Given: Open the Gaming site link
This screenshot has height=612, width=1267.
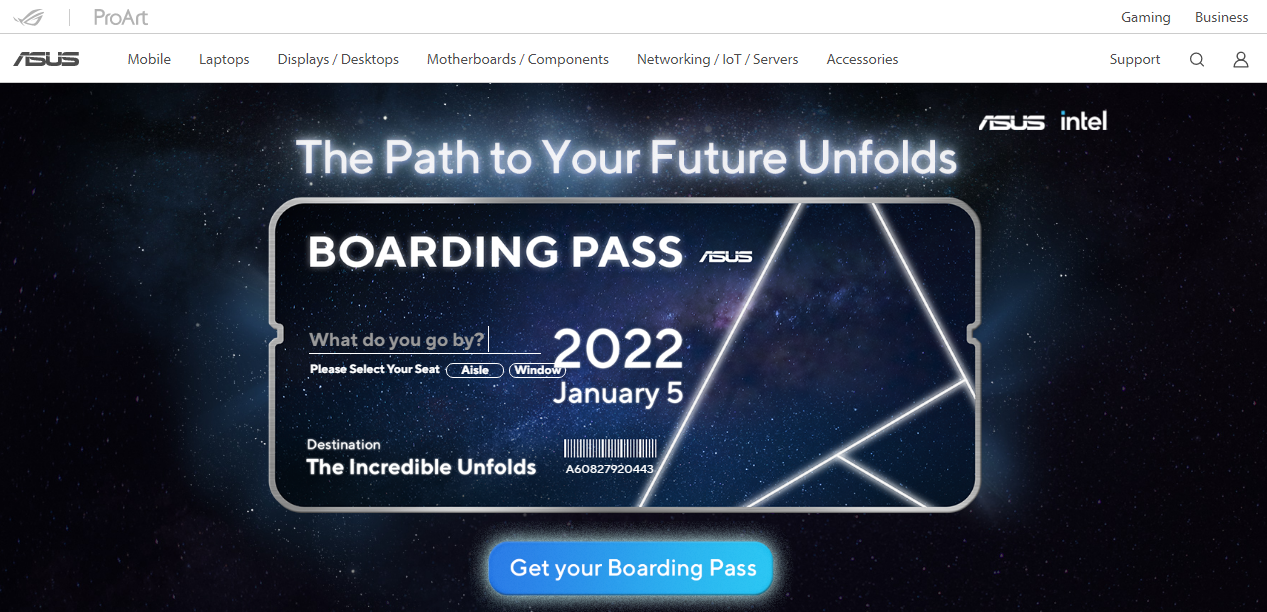Looking at the screenshot, I should 1145,17.
